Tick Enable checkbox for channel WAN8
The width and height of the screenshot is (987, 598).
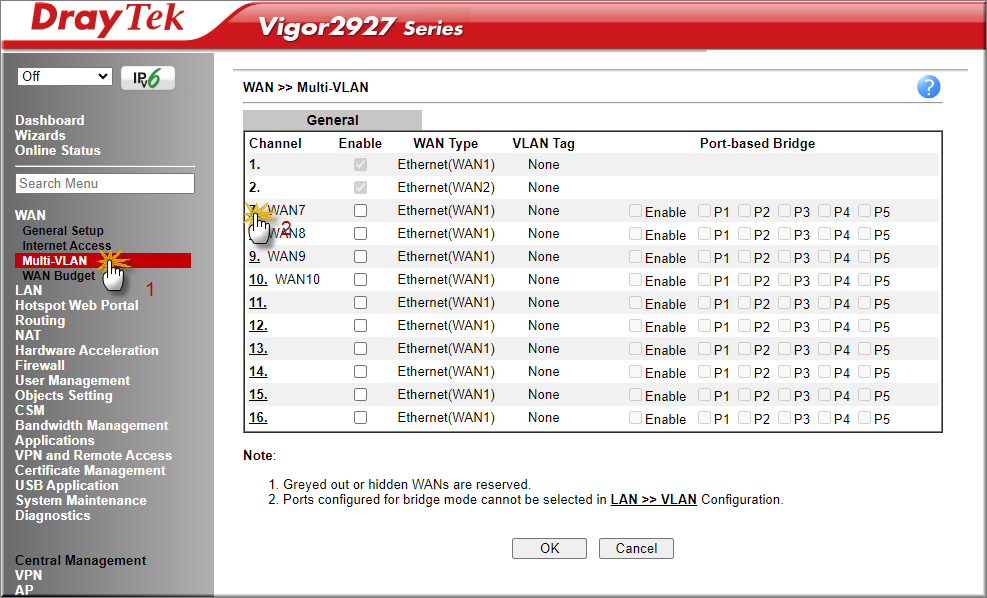tap(360, 234)
